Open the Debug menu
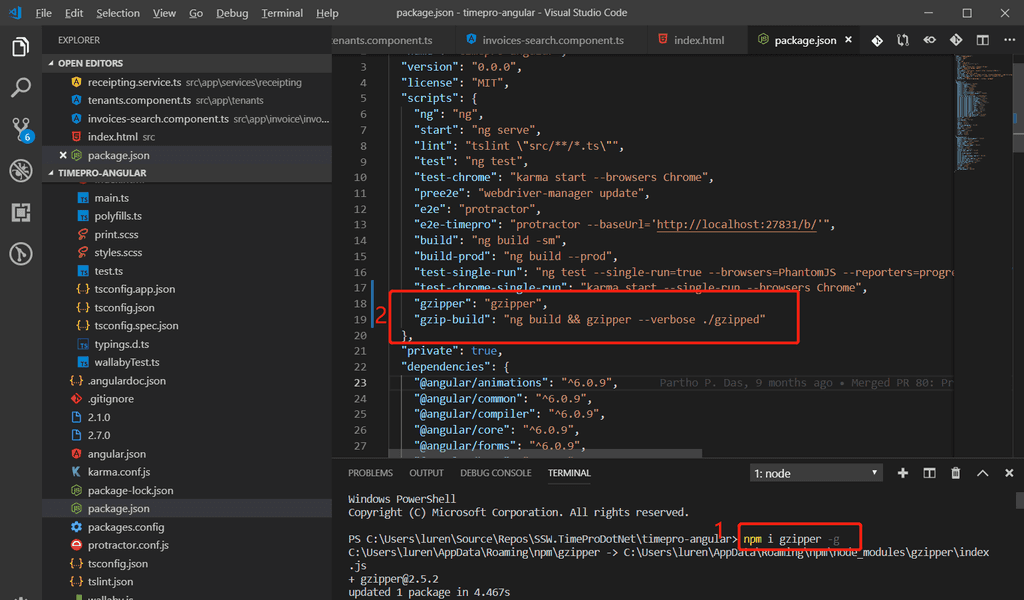Image resolution: width=1024 pixels, height=600 pixels. coord(232,13)
